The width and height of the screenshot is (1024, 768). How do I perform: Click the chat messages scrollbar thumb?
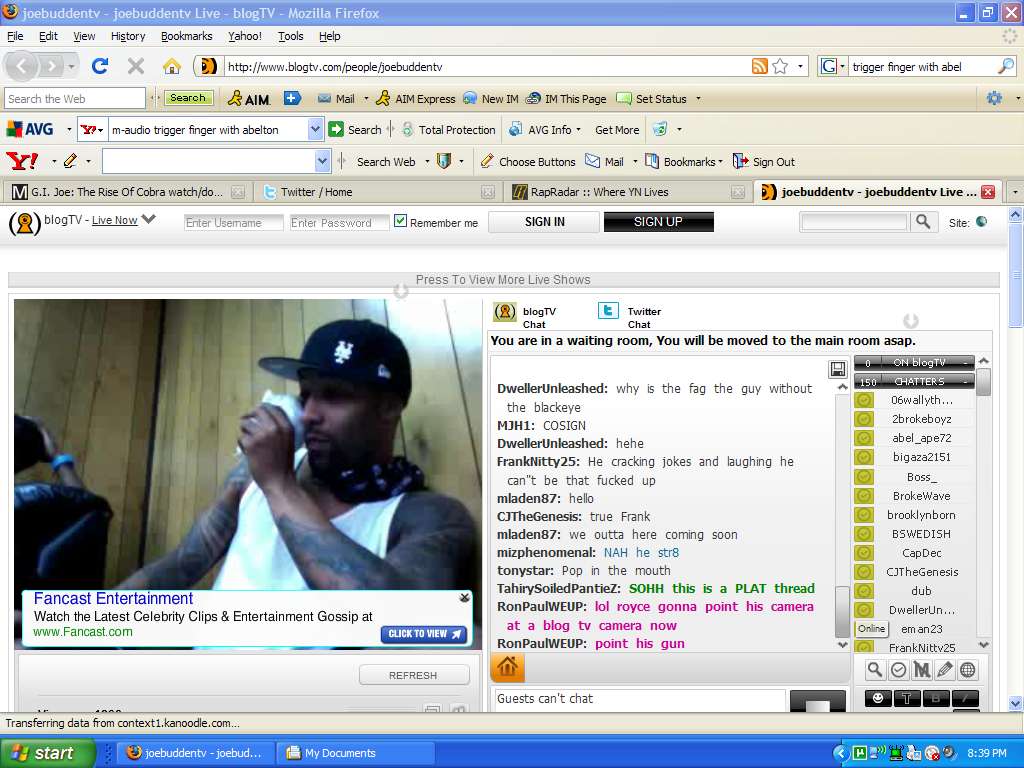pyautogui.click(x=842, y=610)
